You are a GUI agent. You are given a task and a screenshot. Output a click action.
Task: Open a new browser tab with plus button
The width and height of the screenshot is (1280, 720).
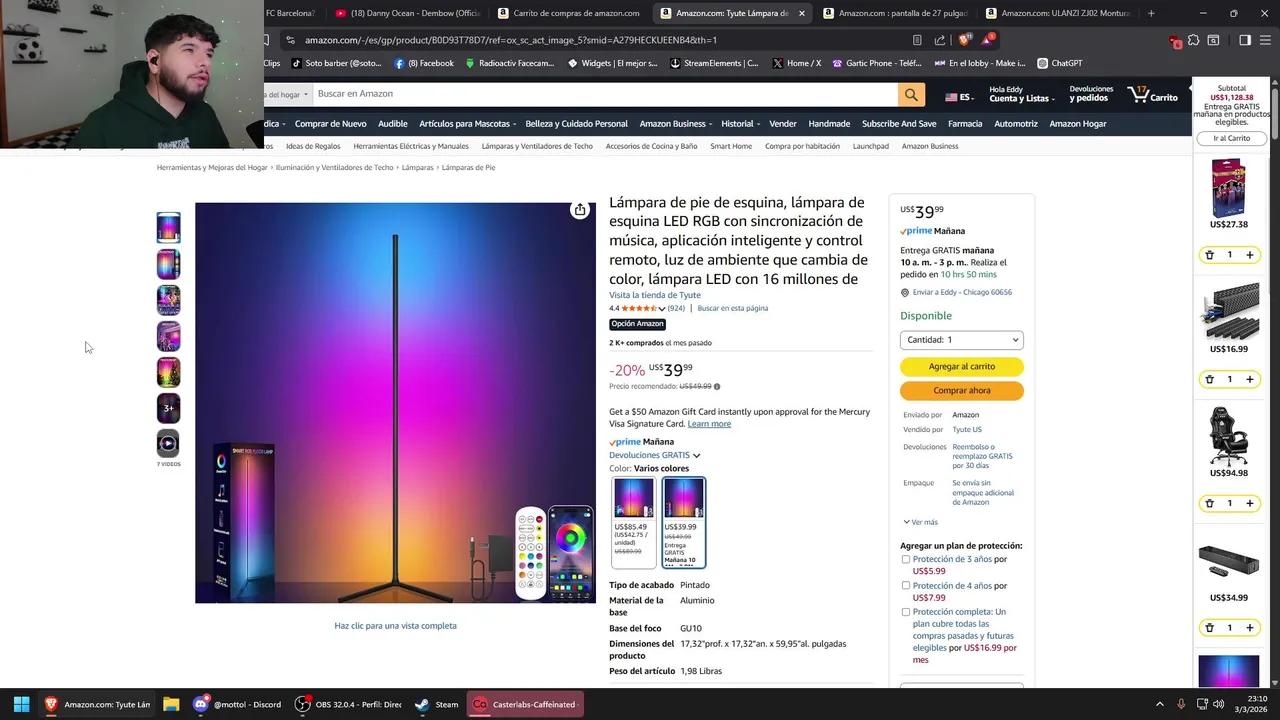[1151, 13]
